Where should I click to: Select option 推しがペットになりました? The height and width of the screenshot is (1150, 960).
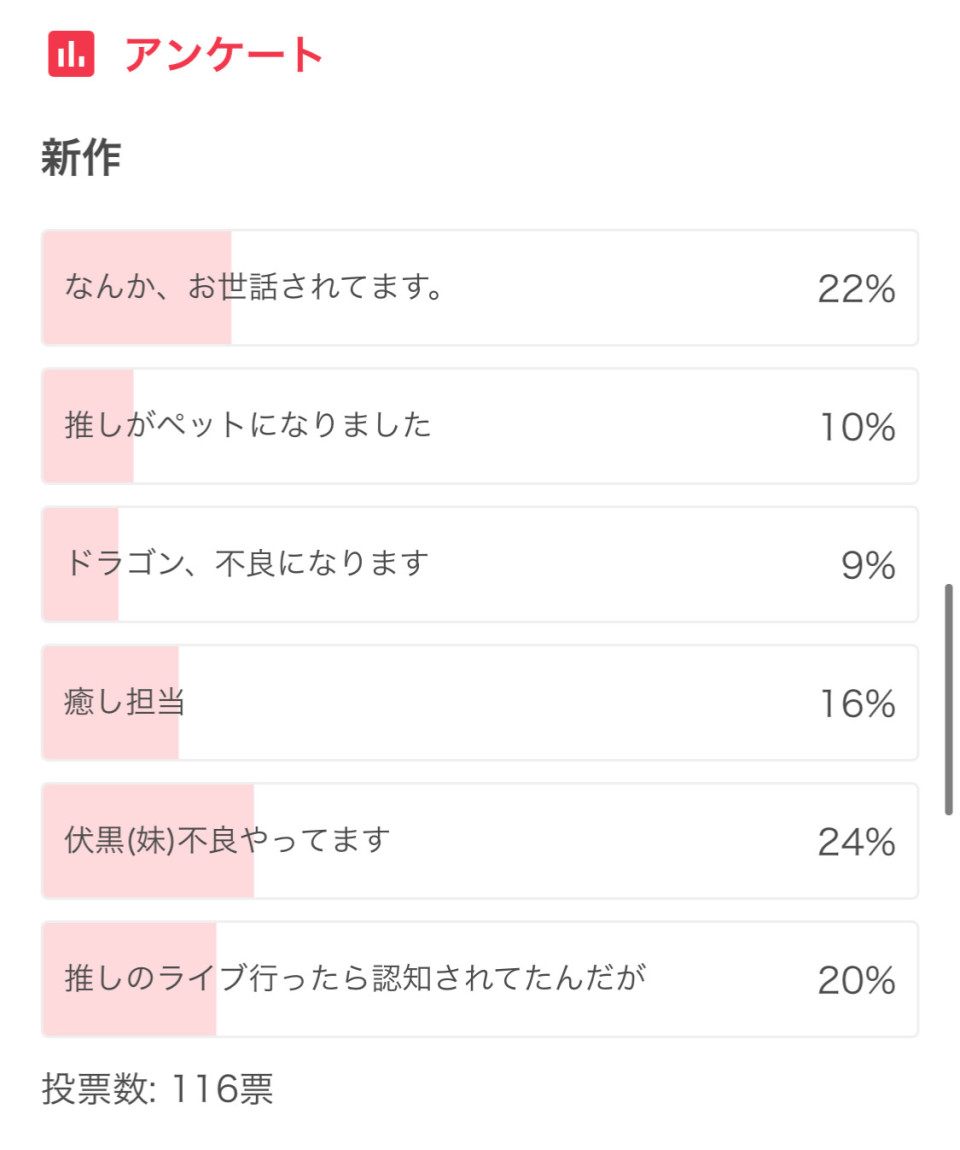click(x=480, y=426)
